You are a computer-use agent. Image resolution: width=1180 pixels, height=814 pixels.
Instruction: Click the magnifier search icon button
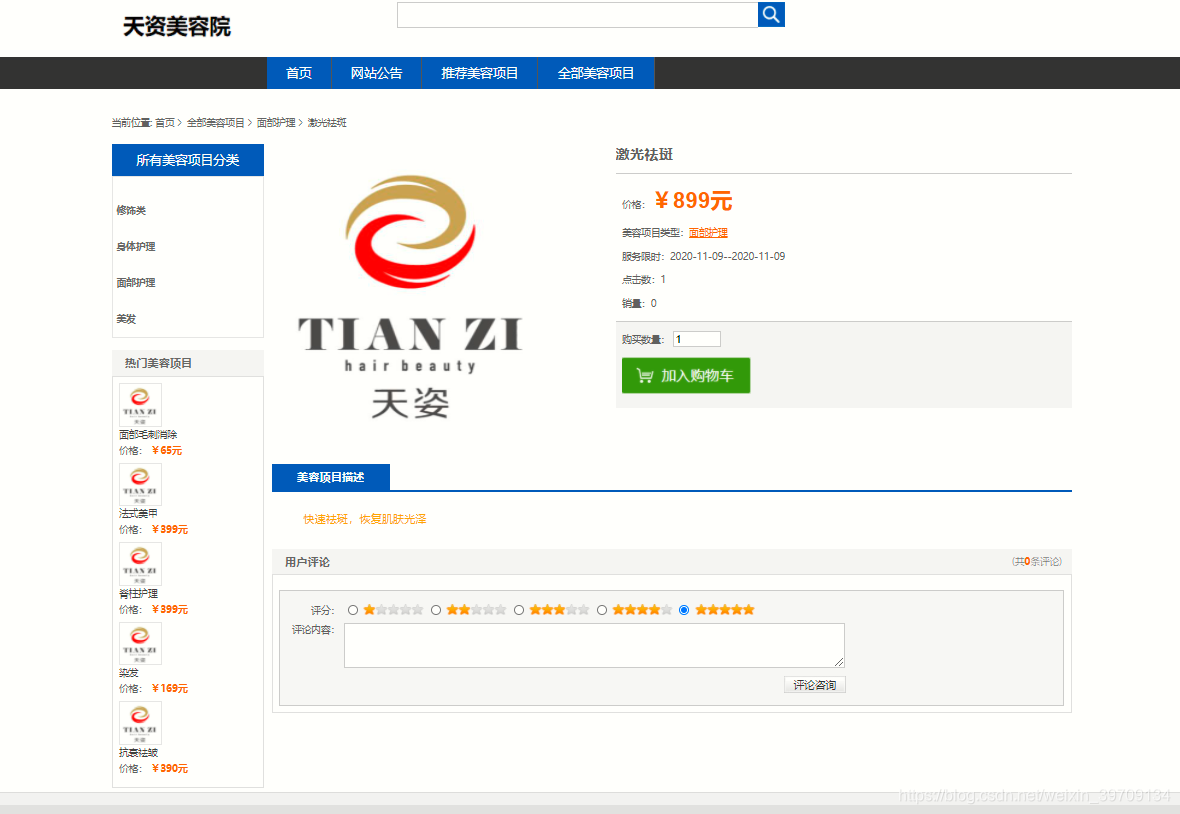[x=771, y=14]
